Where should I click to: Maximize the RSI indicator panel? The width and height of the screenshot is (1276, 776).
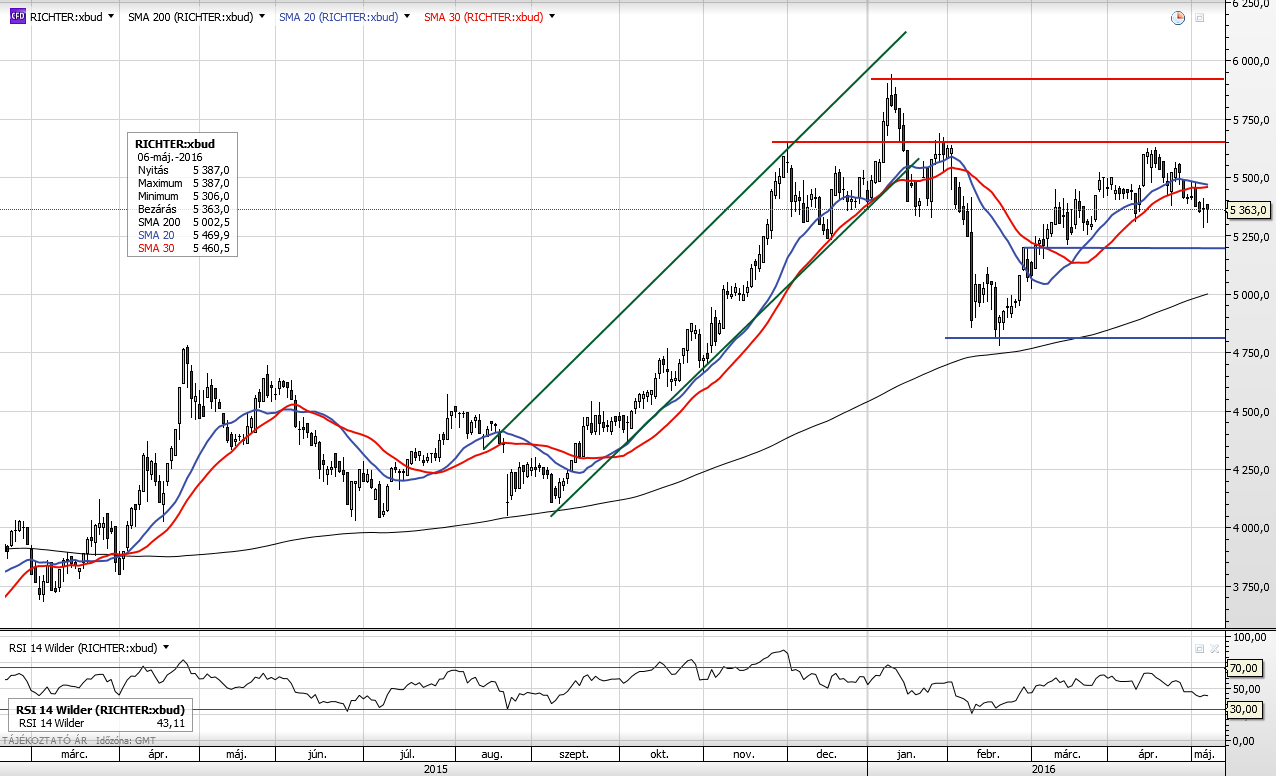(1200, 648)
